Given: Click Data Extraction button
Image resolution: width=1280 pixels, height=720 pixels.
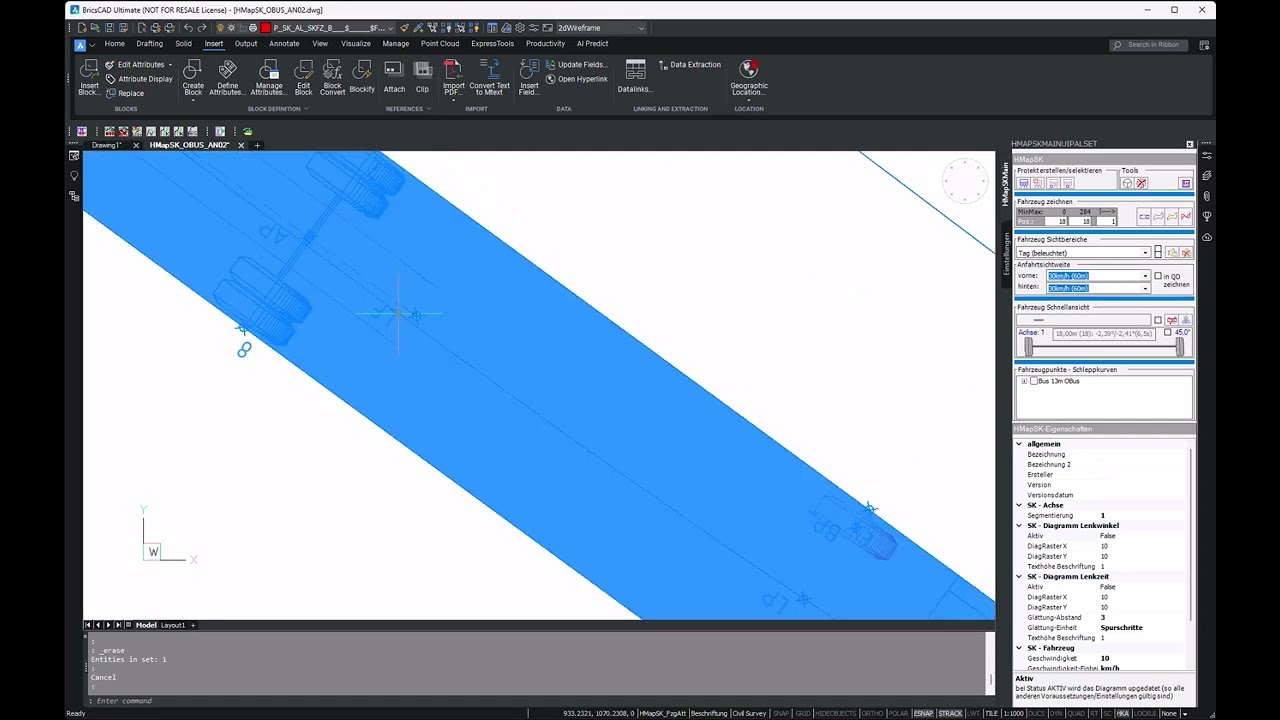Looking at the screenshot, I should (x=689, y=64).
